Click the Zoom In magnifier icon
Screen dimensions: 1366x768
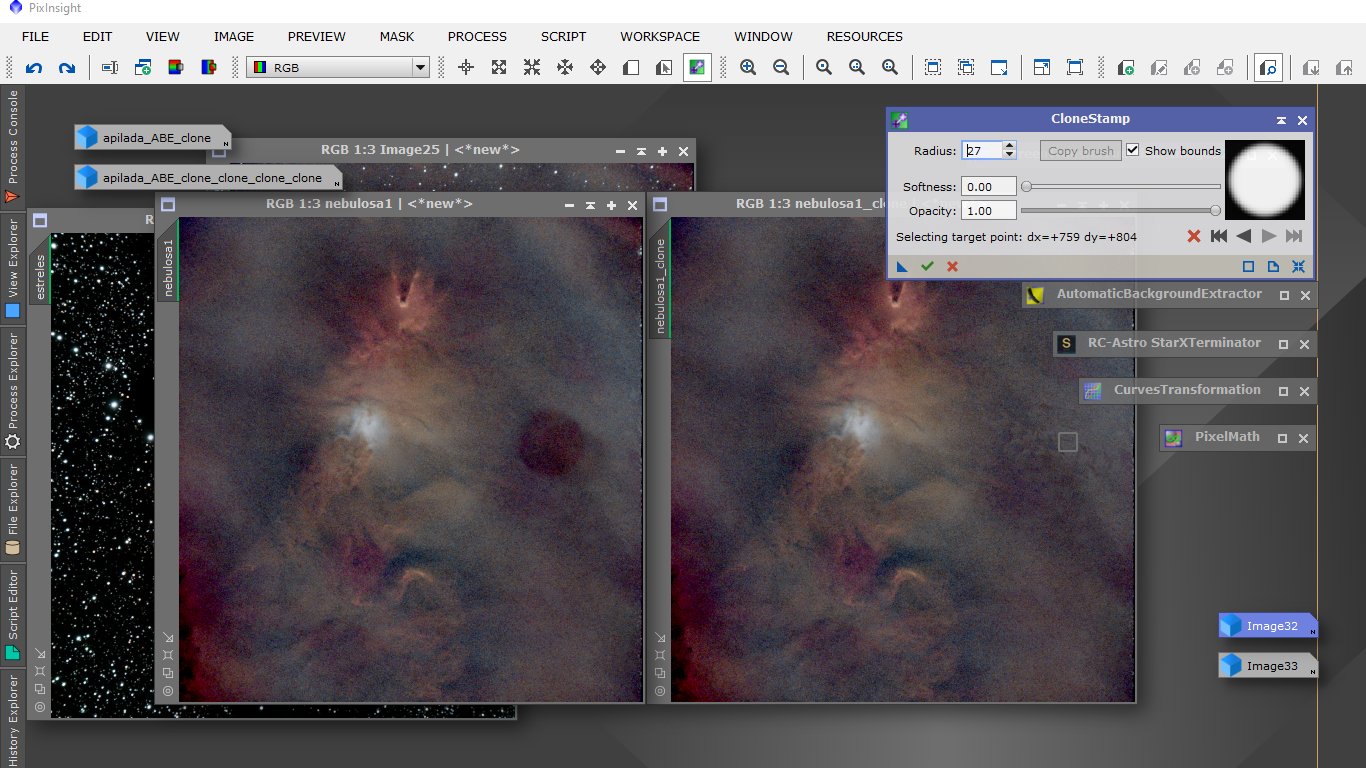748,68
